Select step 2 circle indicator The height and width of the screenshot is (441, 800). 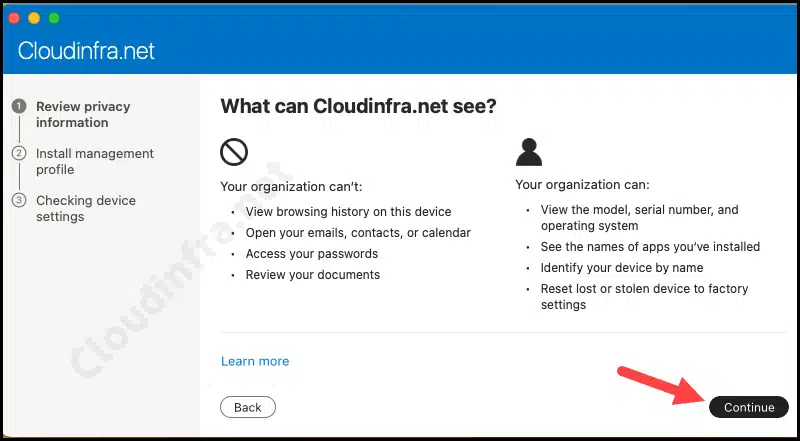click(x=19, y=153)
